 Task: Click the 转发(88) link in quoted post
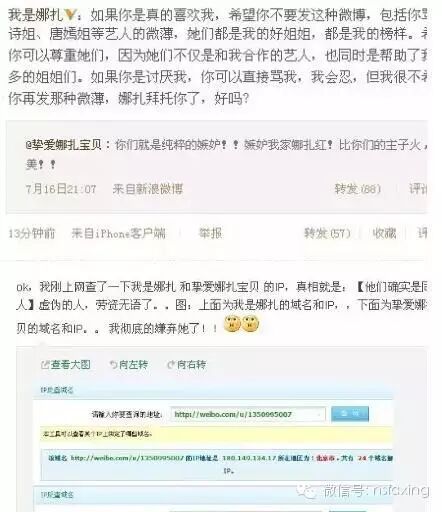tap(358, 189)
